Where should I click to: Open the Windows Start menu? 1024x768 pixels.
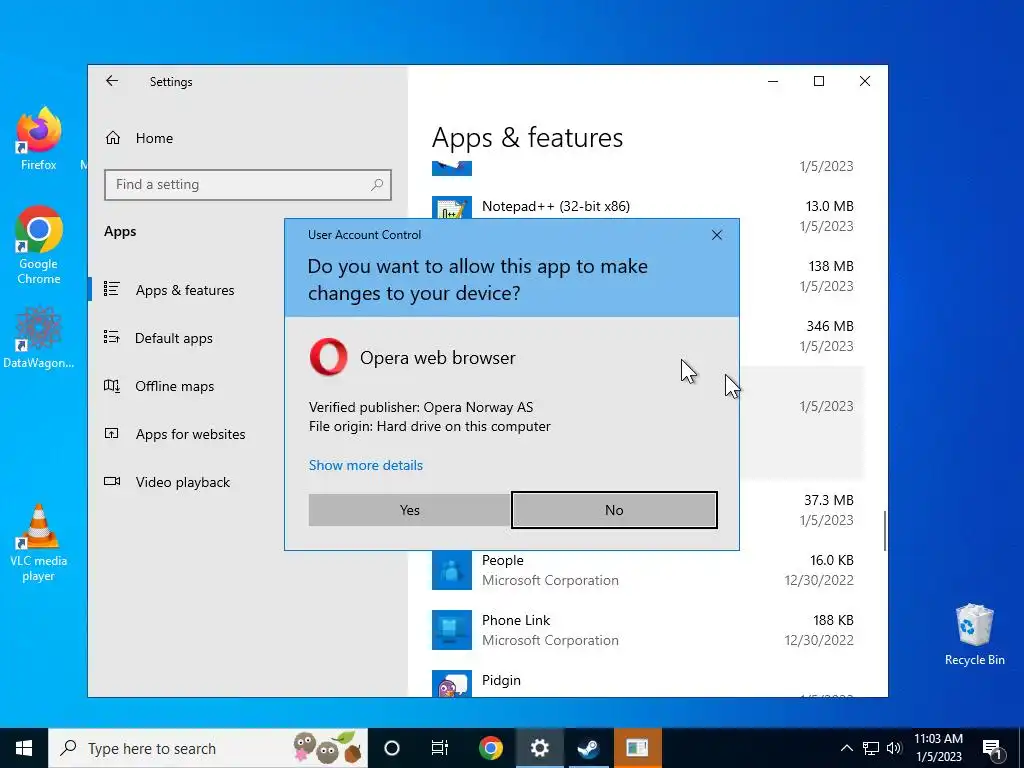24,748
